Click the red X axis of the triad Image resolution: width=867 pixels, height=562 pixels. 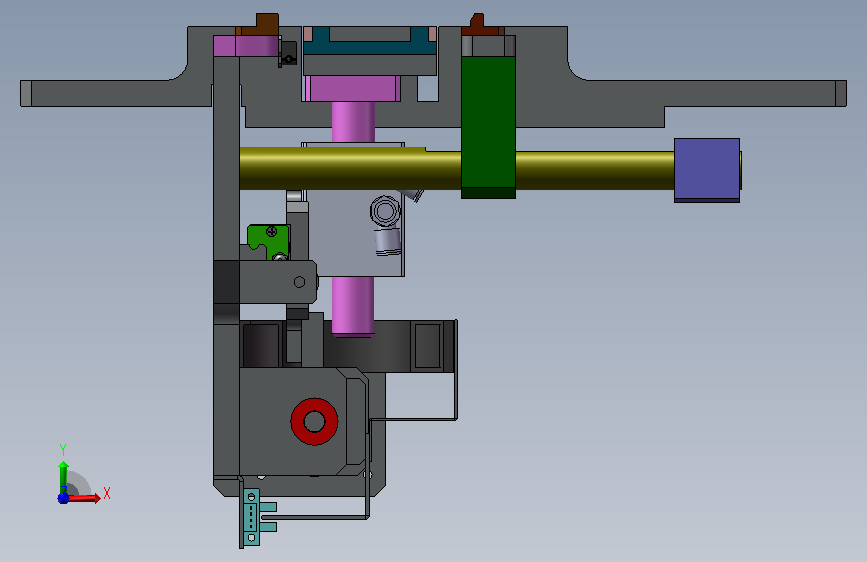(x=84, y=498)
